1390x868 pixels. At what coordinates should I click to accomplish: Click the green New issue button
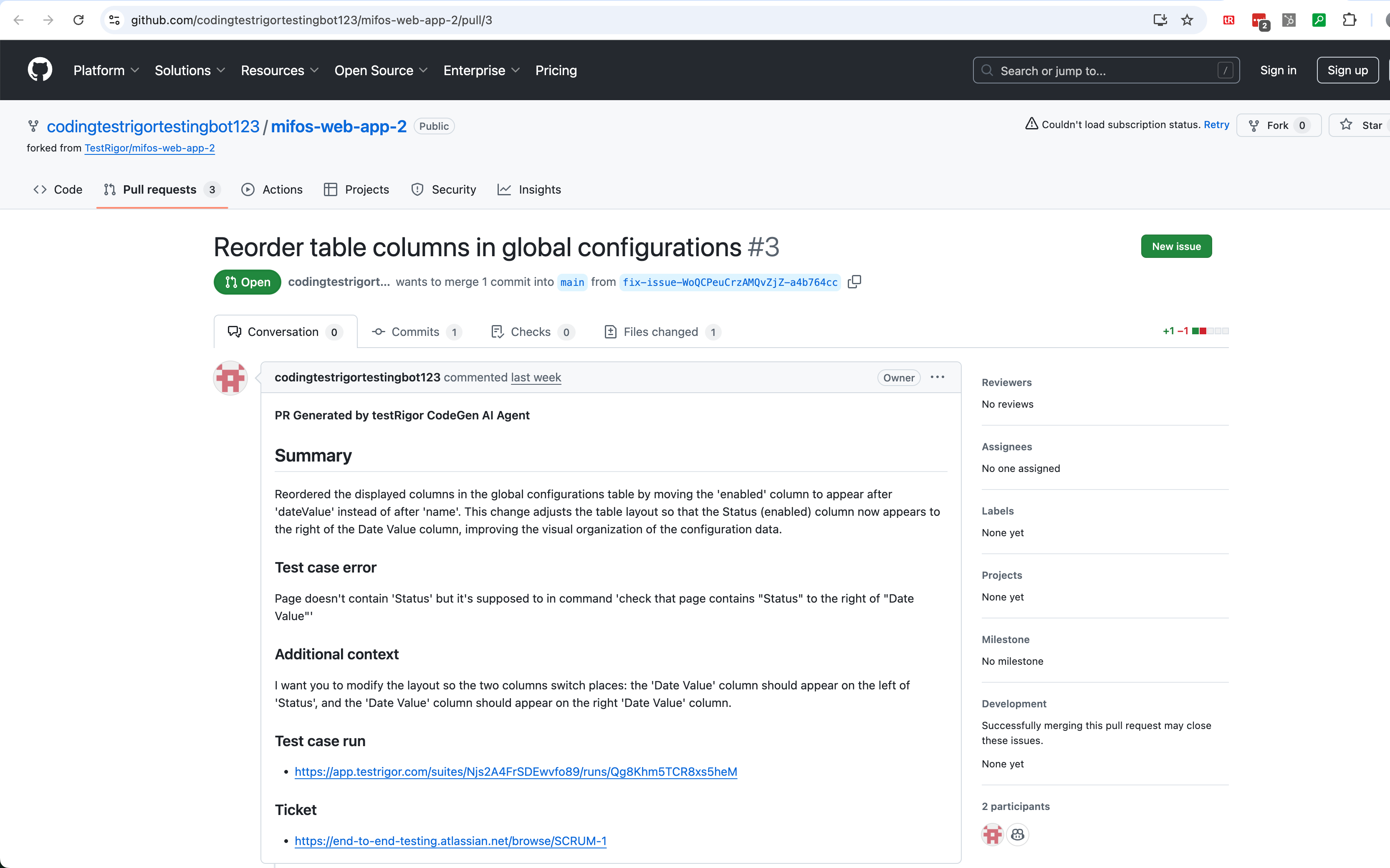pos(1176,246)
